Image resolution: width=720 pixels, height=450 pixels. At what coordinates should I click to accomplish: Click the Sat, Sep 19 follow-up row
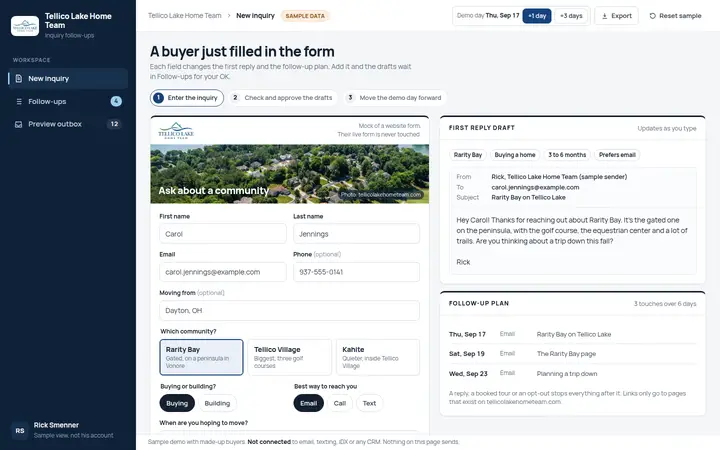click(x=572, y=354)
